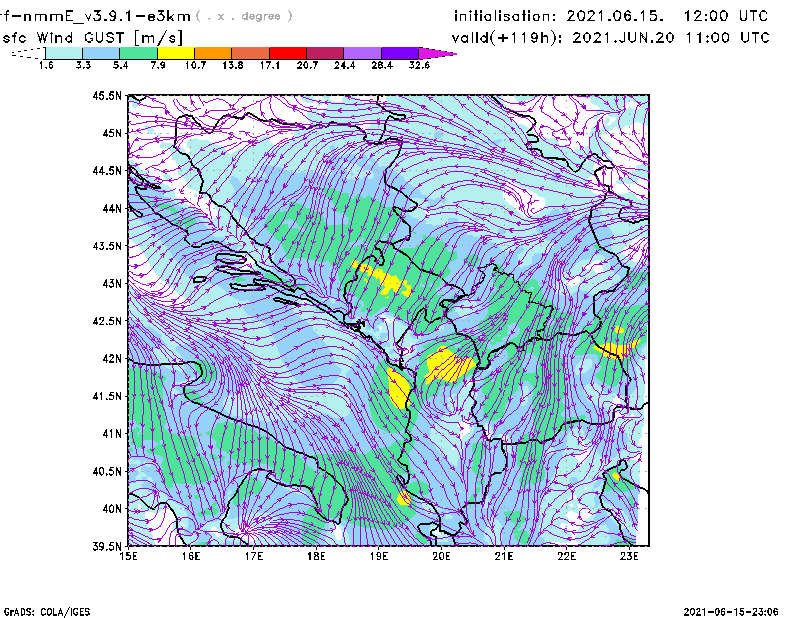Screen dimensions: 800x618
Task: Pick the bright red legend swatch (17.1–20.7)
Action: (x=288, y=53)
